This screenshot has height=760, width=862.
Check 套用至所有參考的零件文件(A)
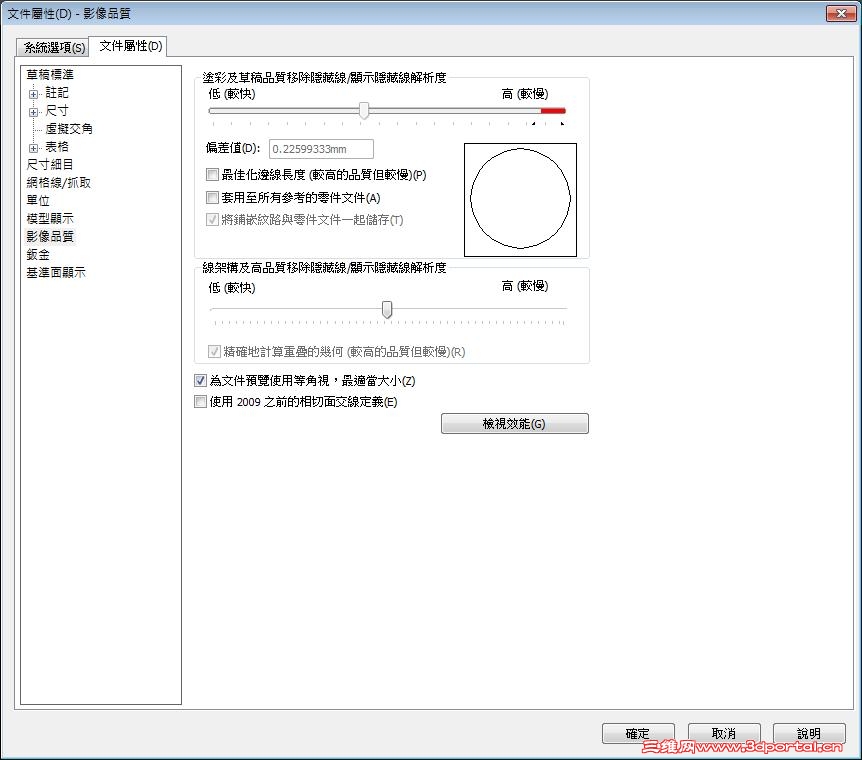(x=212, y=197)
